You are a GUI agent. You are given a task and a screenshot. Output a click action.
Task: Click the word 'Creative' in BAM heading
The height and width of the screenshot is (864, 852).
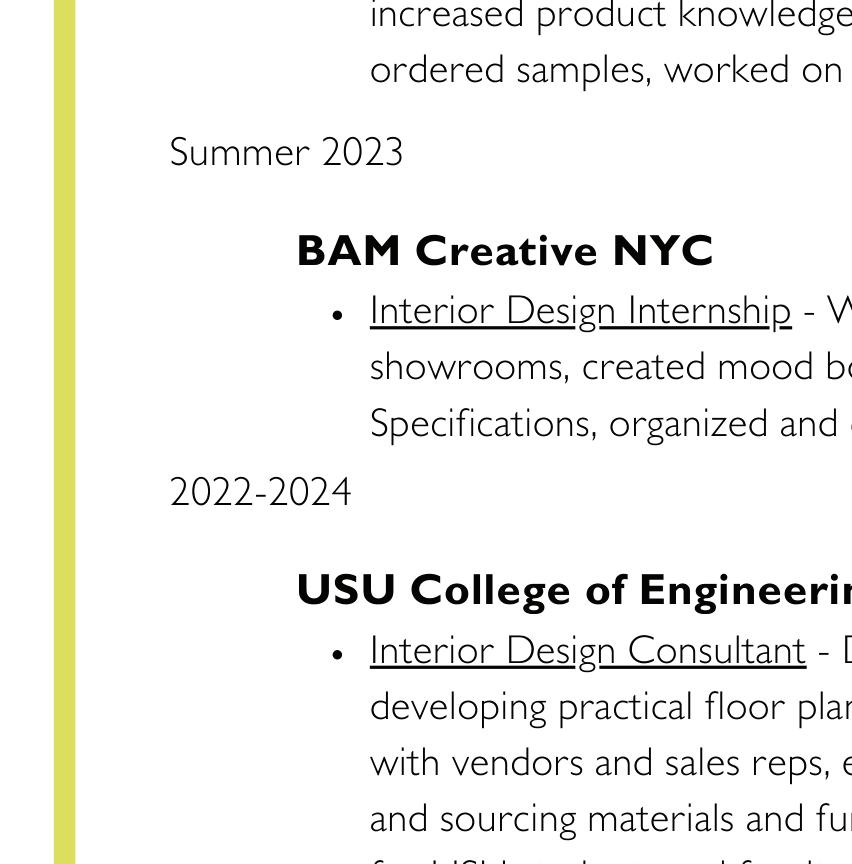click(506, 251)
